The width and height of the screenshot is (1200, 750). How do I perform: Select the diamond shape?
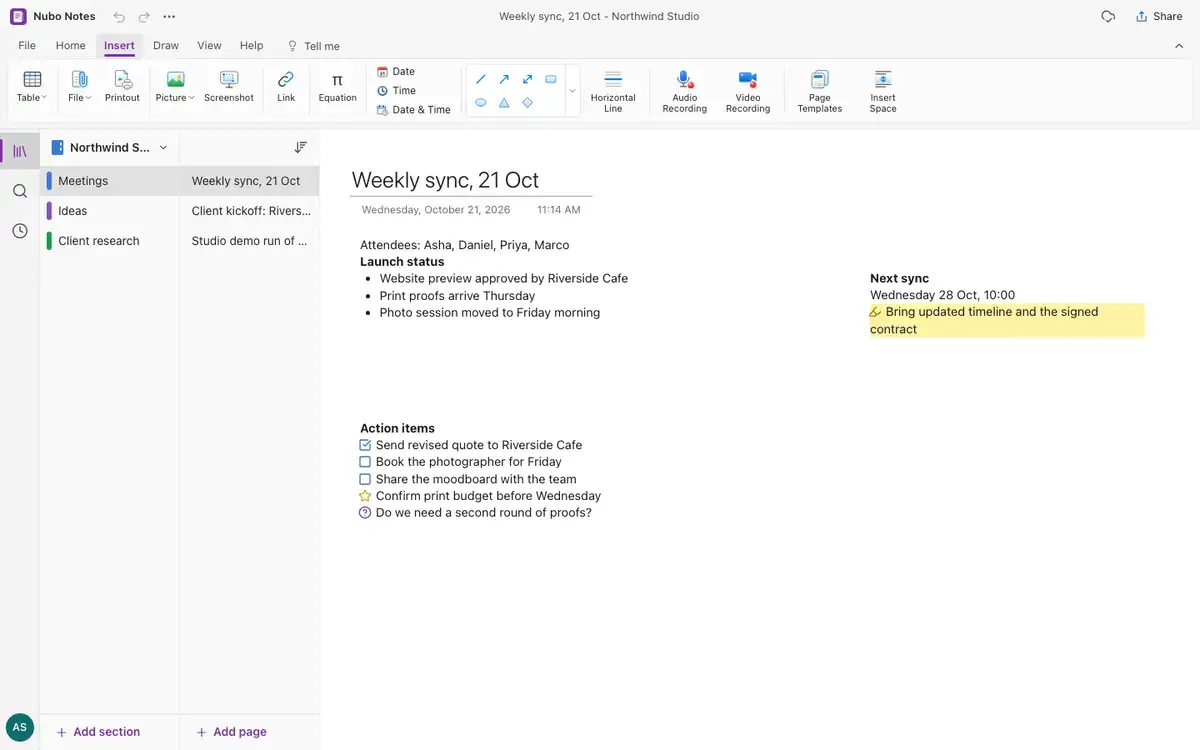527,102
